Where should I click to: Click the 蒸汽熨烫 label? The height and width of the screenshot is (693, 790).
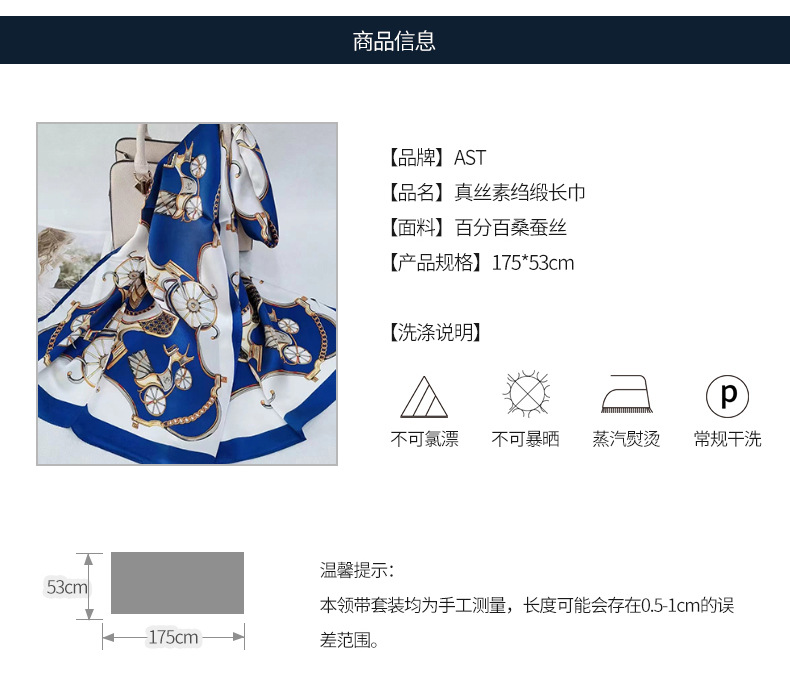(x=626, y=439)
